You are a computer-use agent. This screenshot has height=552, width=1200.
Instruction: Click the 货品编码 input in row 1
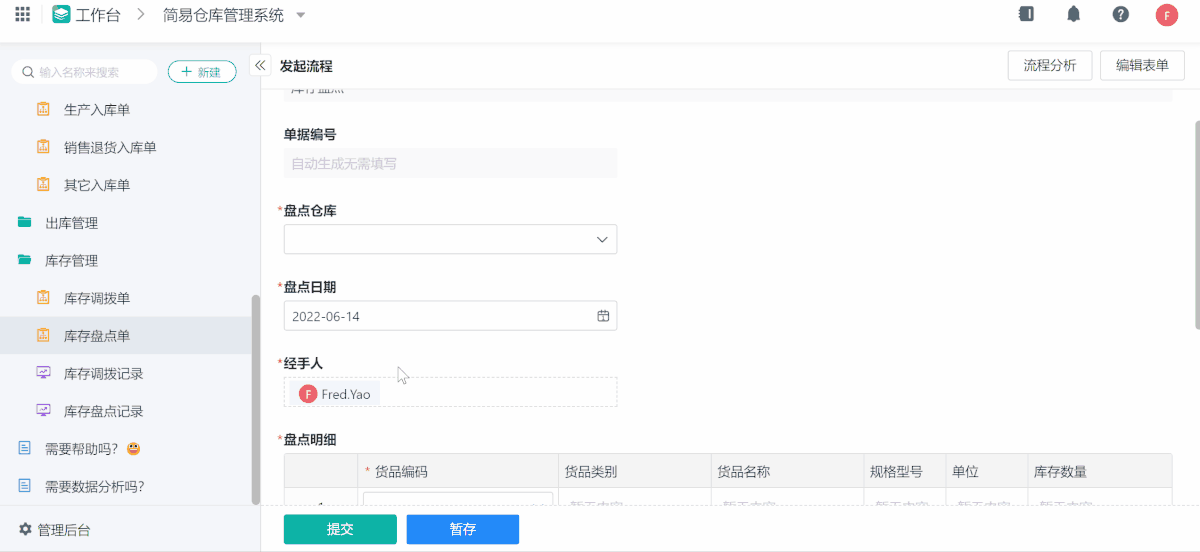tap(458, 500)
